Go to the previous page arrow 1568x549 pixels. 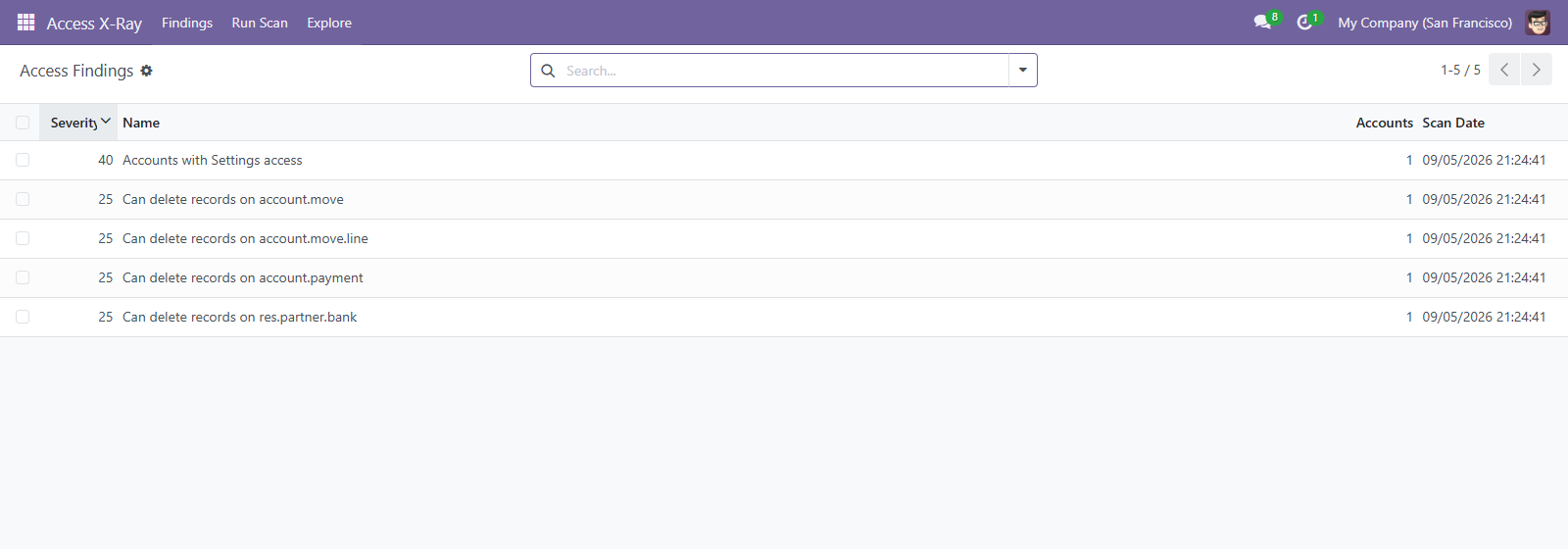(1504, 70)
